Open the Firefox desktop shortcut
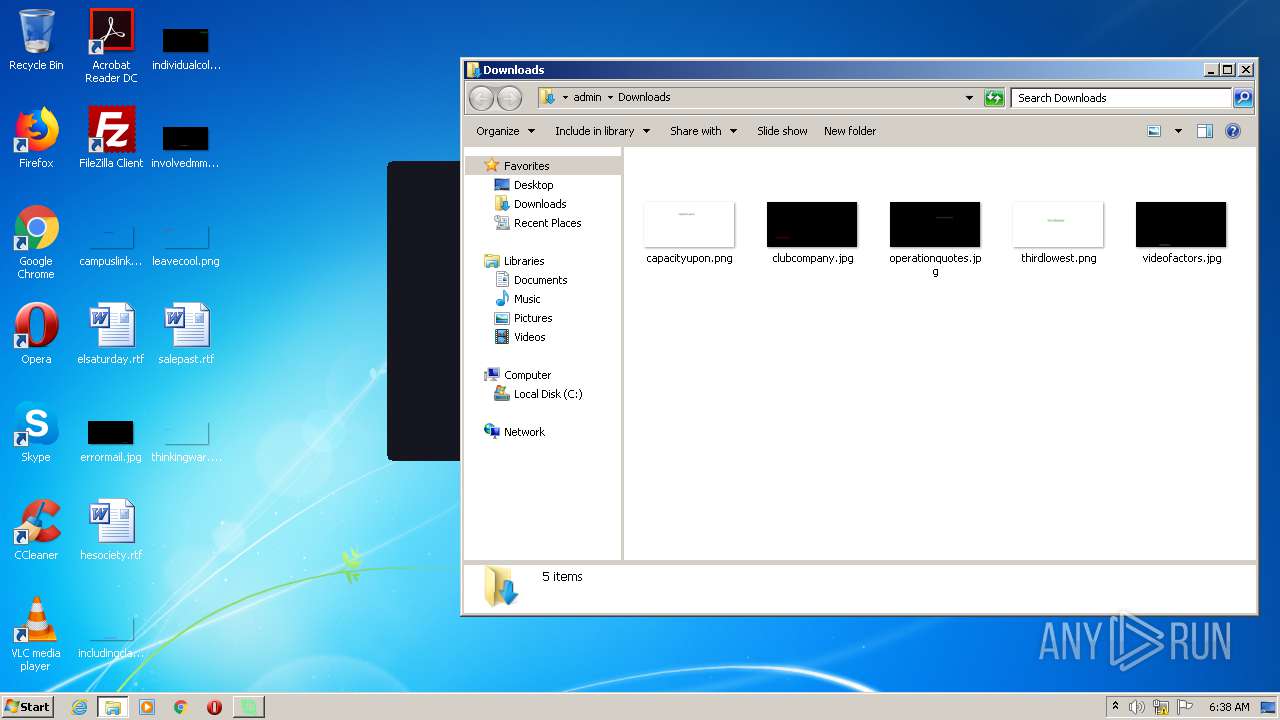 pos(36,138)
